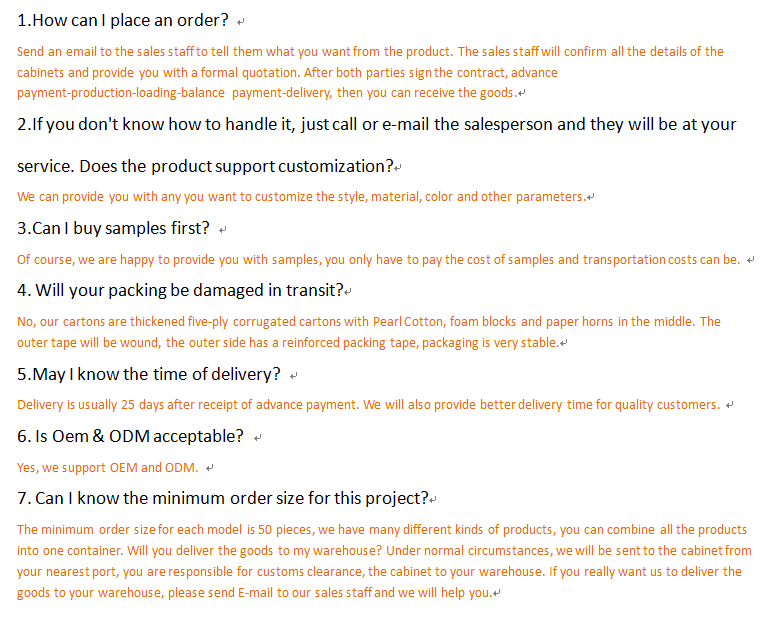The image size is (768, 634).
Task: Click the minimum order size question heading
Action: [223, 497]
